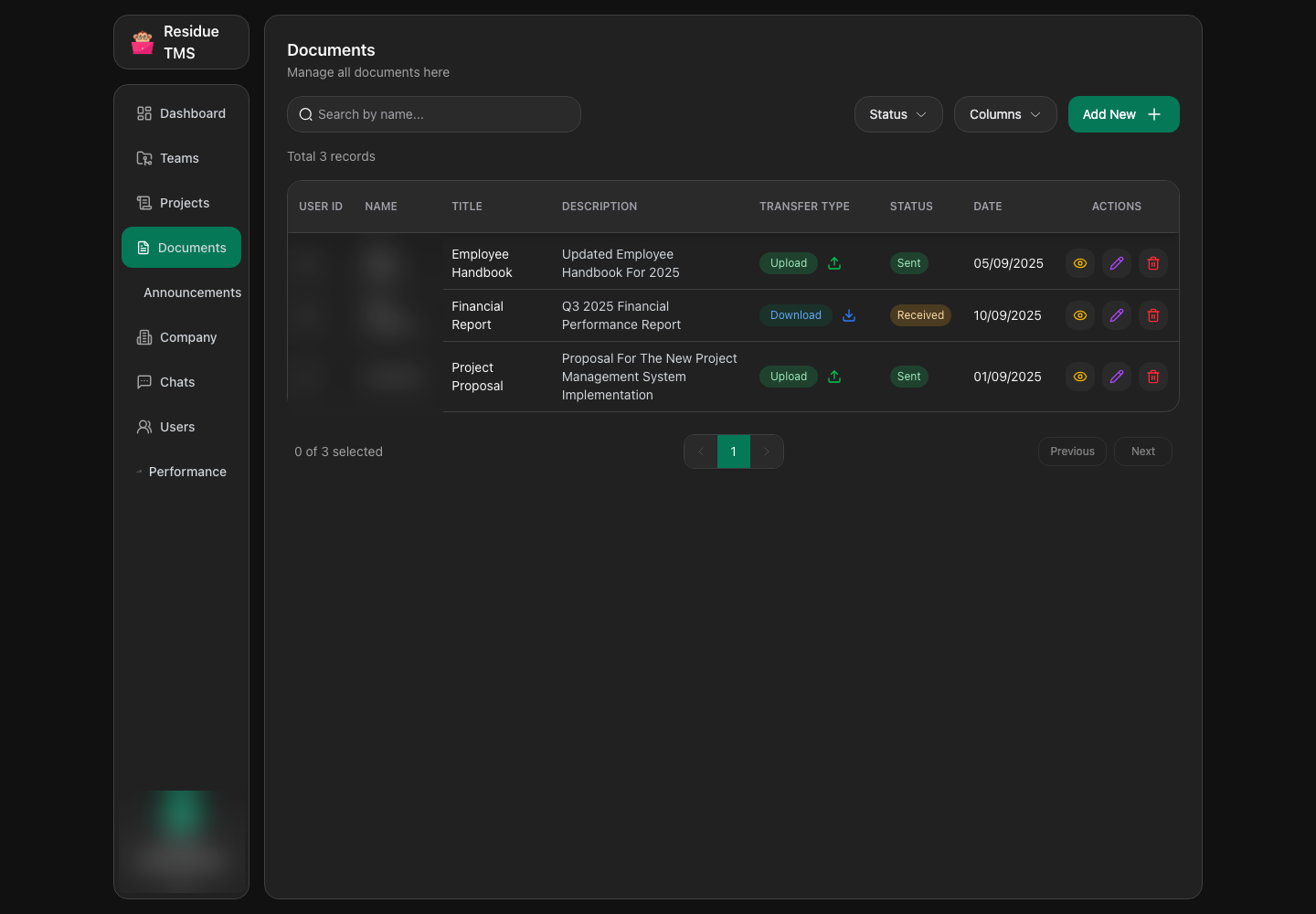This screenshot has height=914, width=1316.
Task: Click the Sent status for Project Proposal
Action: 909,377
